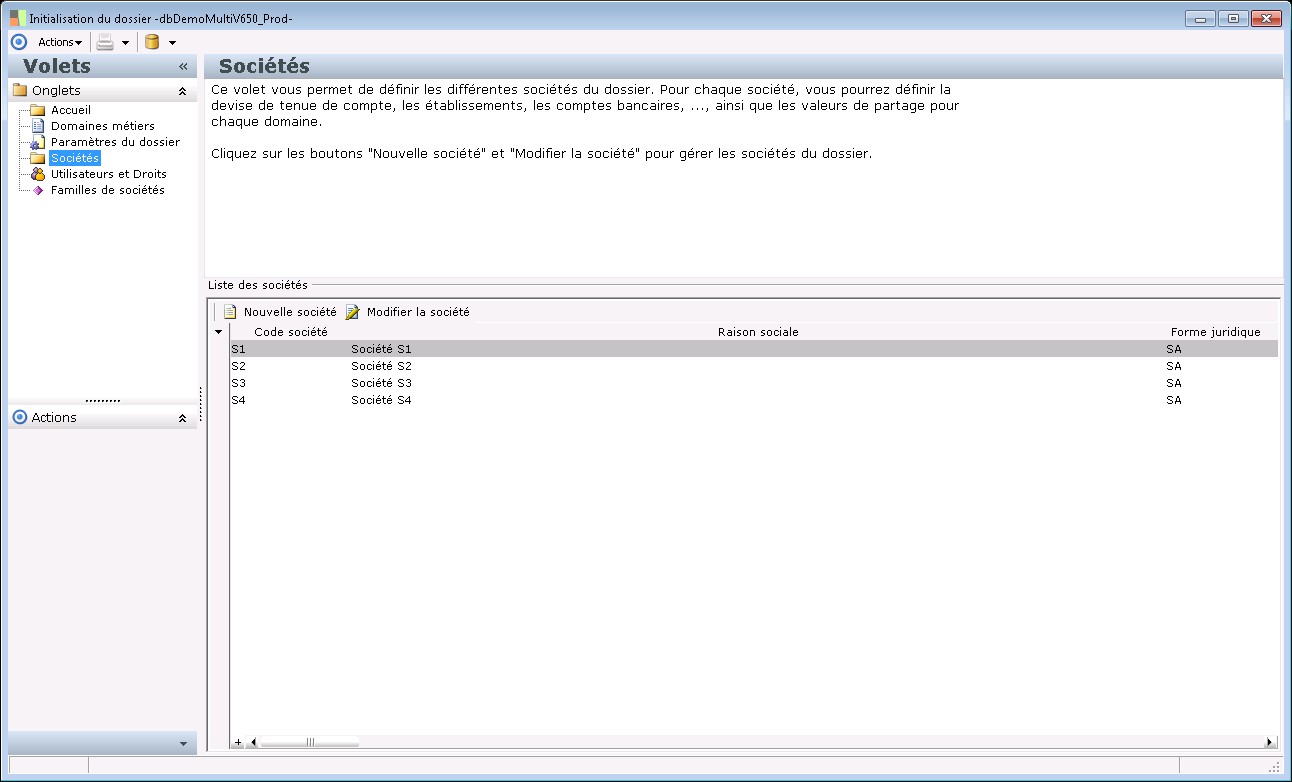Click the SA cell in the Société S3 row
1292x782 pixels.
tap(1174, 383)
